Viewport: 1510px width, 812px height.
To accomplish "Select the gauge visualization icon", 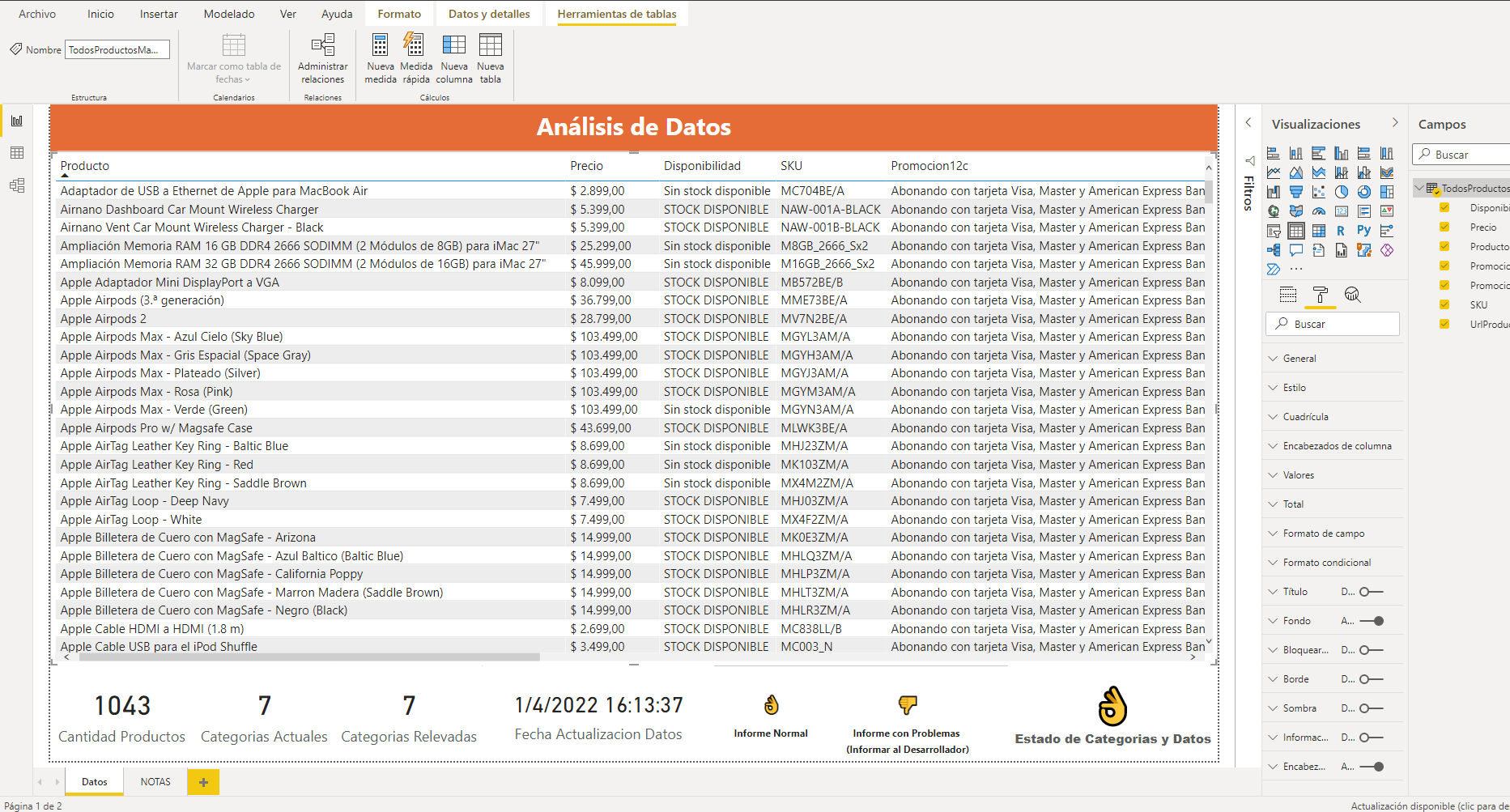I will pos(1318,211).
